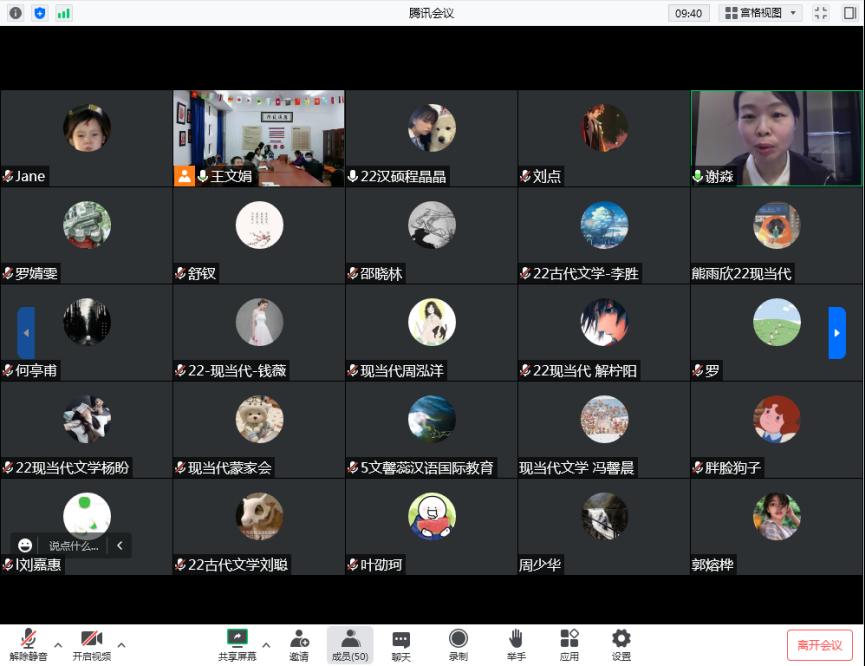Click the meeting info icon in the title bar
The image size is (865, 666).
(16, 13)
